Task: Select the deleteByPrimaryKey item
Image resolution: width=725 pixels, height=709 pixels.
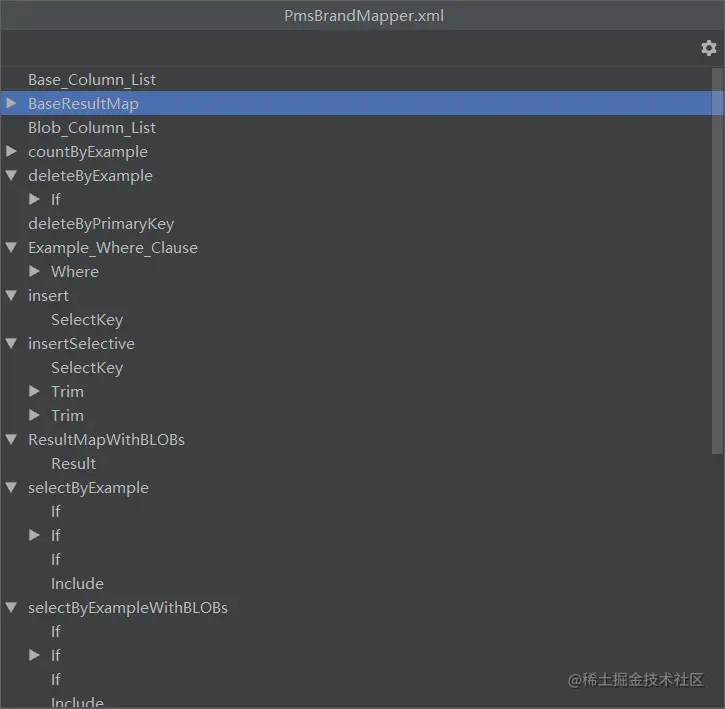Action: click(101, 224)
